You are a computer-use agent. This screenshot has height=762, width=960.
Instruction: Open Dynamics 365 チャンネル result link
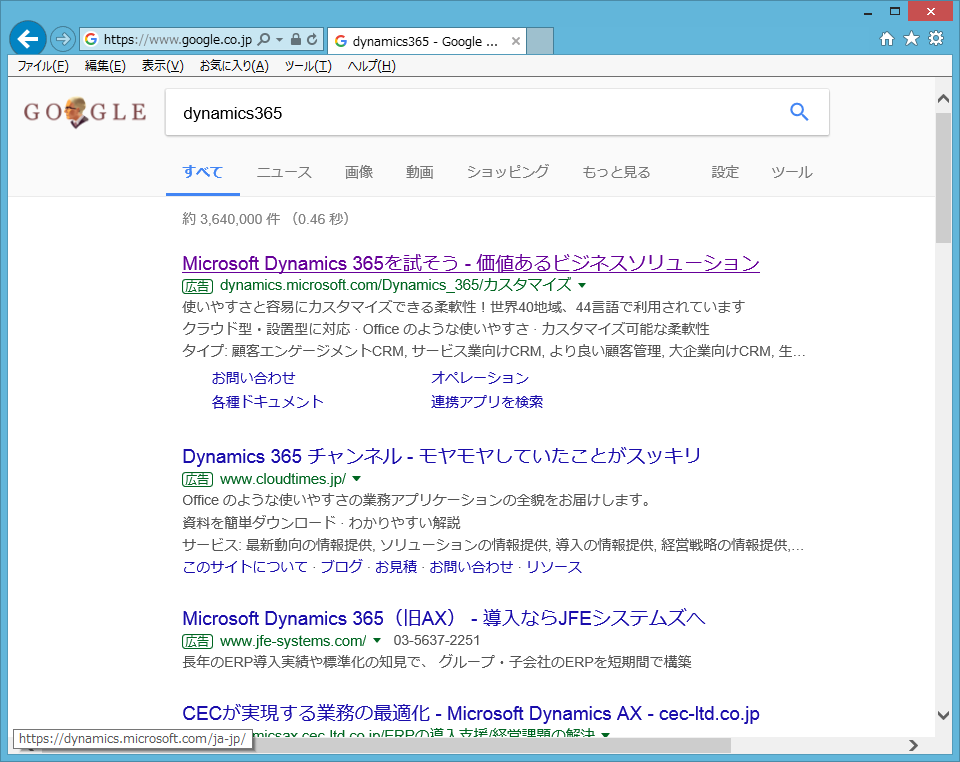441,456
